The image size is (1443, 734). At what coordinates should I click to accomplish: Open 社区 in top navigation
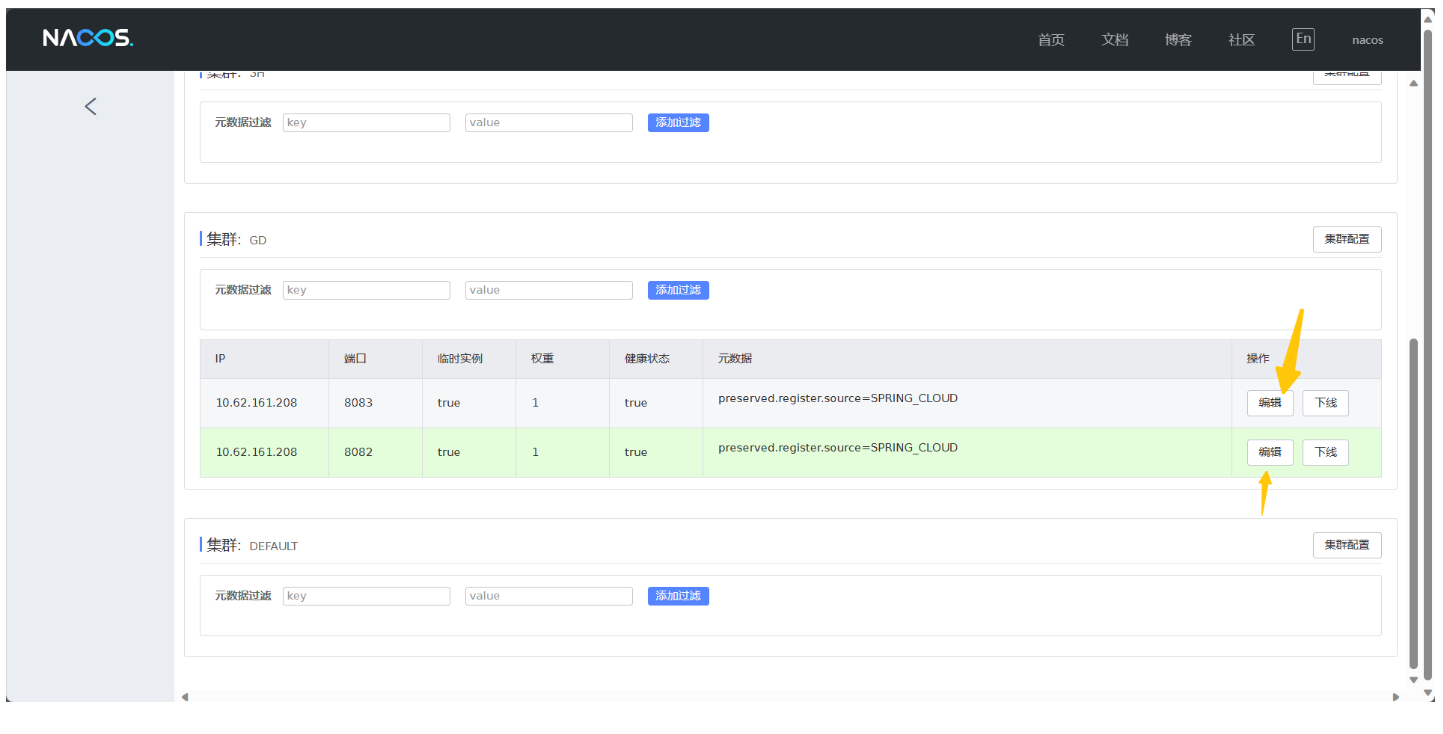point(1242,40)
